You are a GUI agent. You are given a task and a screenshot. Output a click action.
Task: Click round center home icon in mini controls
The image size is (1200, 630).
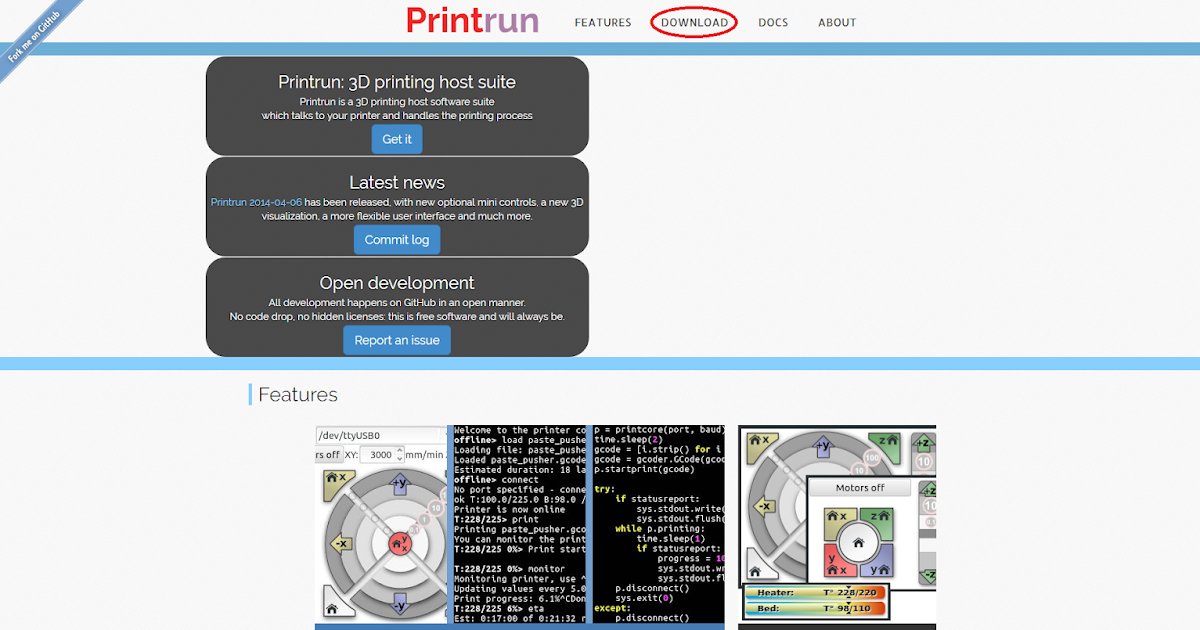tap(859, 543)
